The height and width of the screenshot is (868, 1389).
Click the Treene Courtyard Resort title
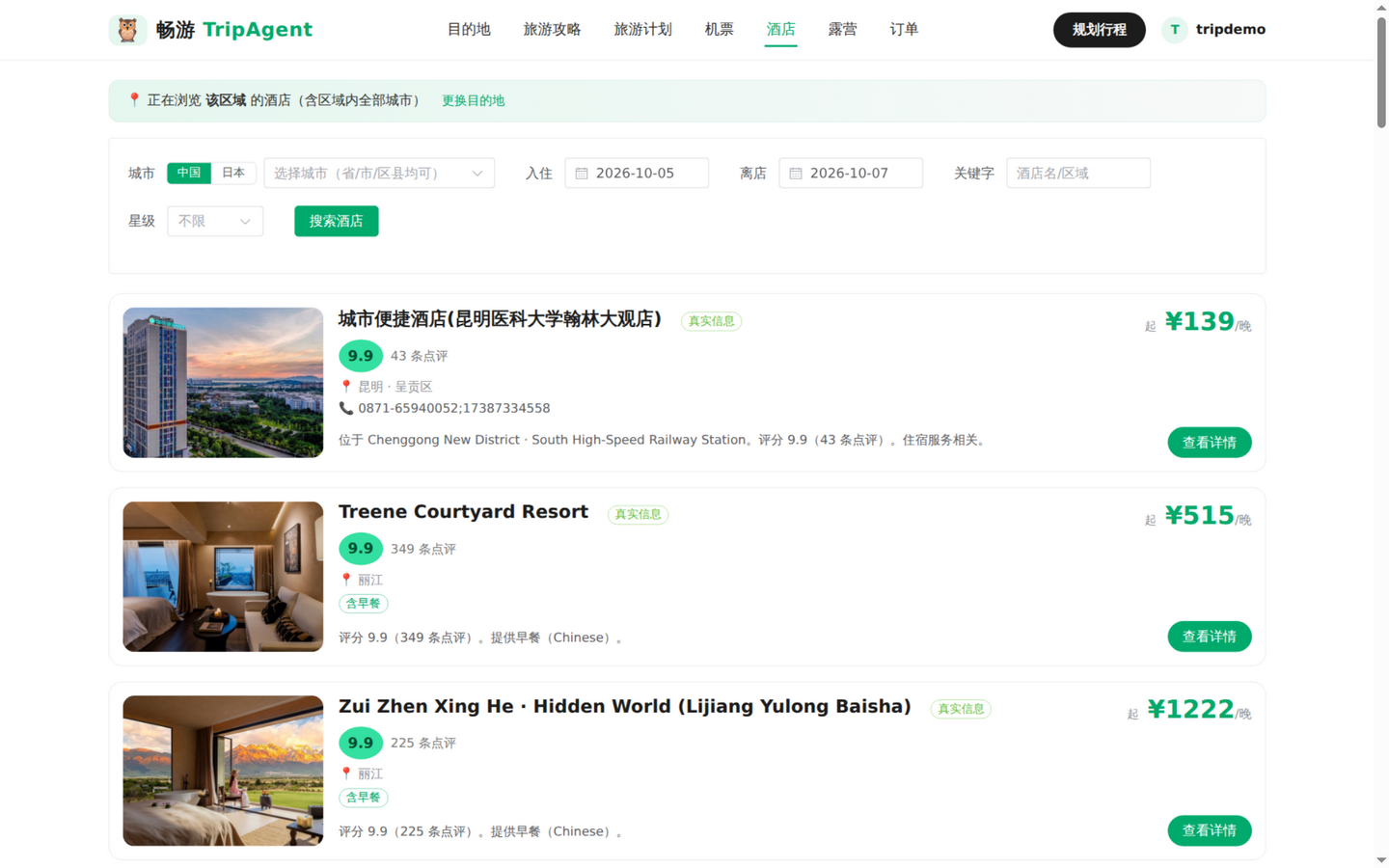tap(463, 512)
